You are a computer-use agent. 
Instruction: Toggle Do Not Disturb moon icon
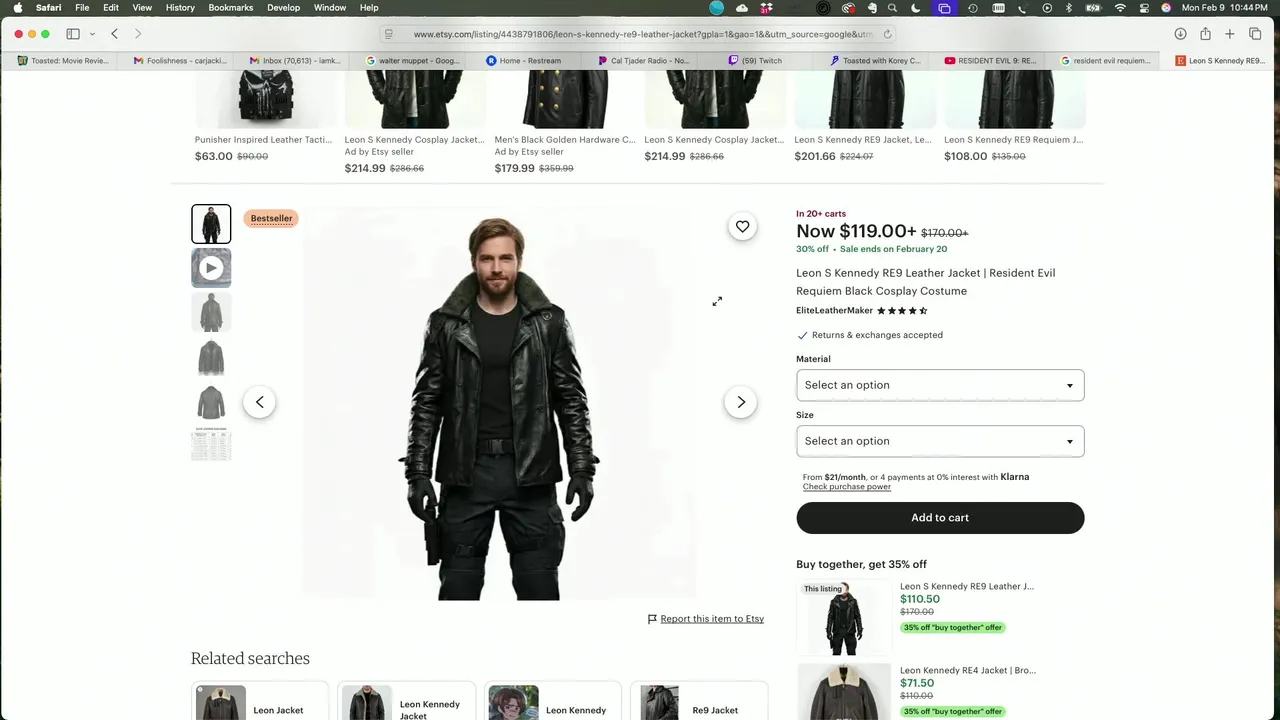(x=916, y=8)
